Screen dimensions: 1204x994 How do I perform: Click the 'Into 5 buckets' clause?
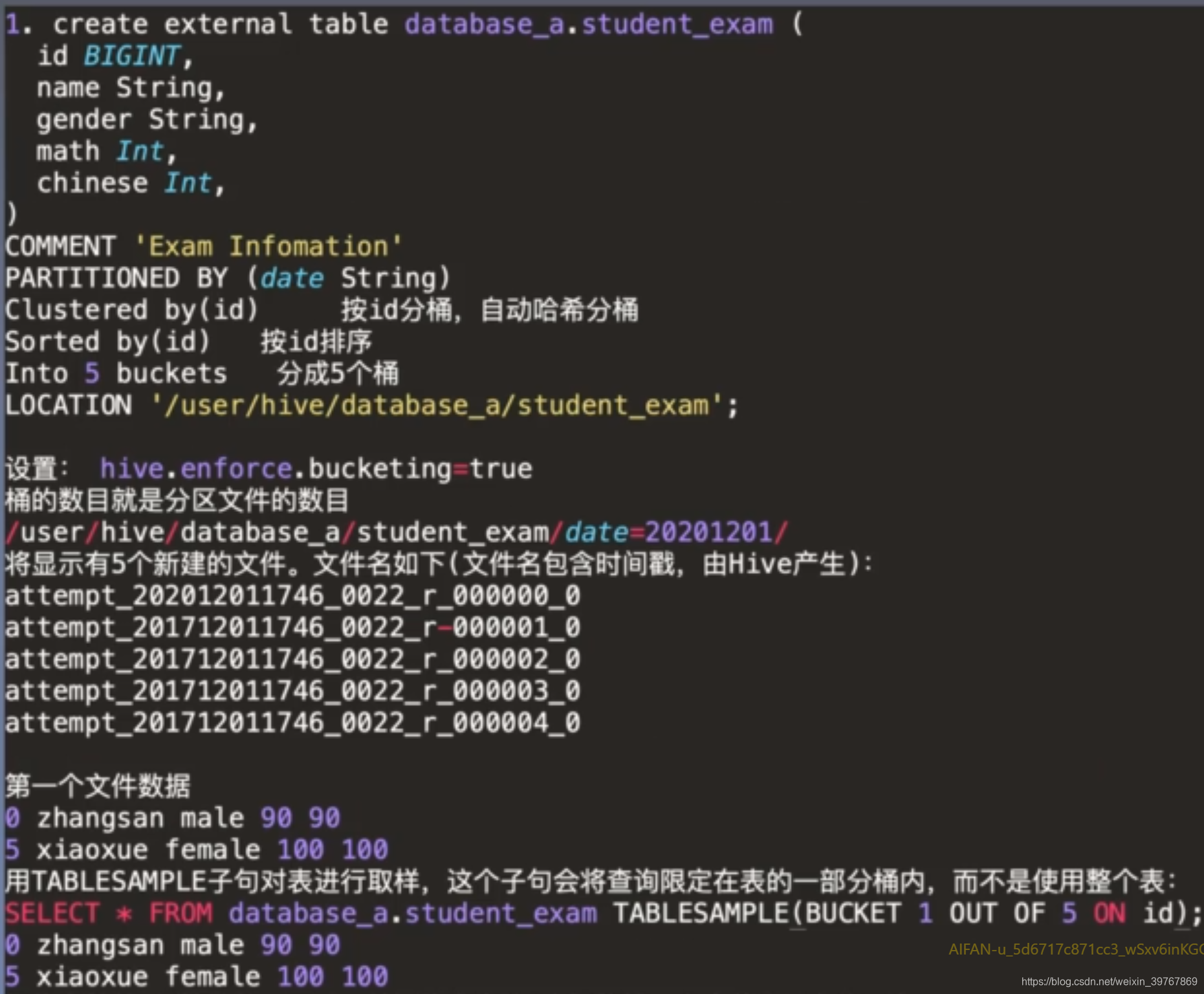116,373
